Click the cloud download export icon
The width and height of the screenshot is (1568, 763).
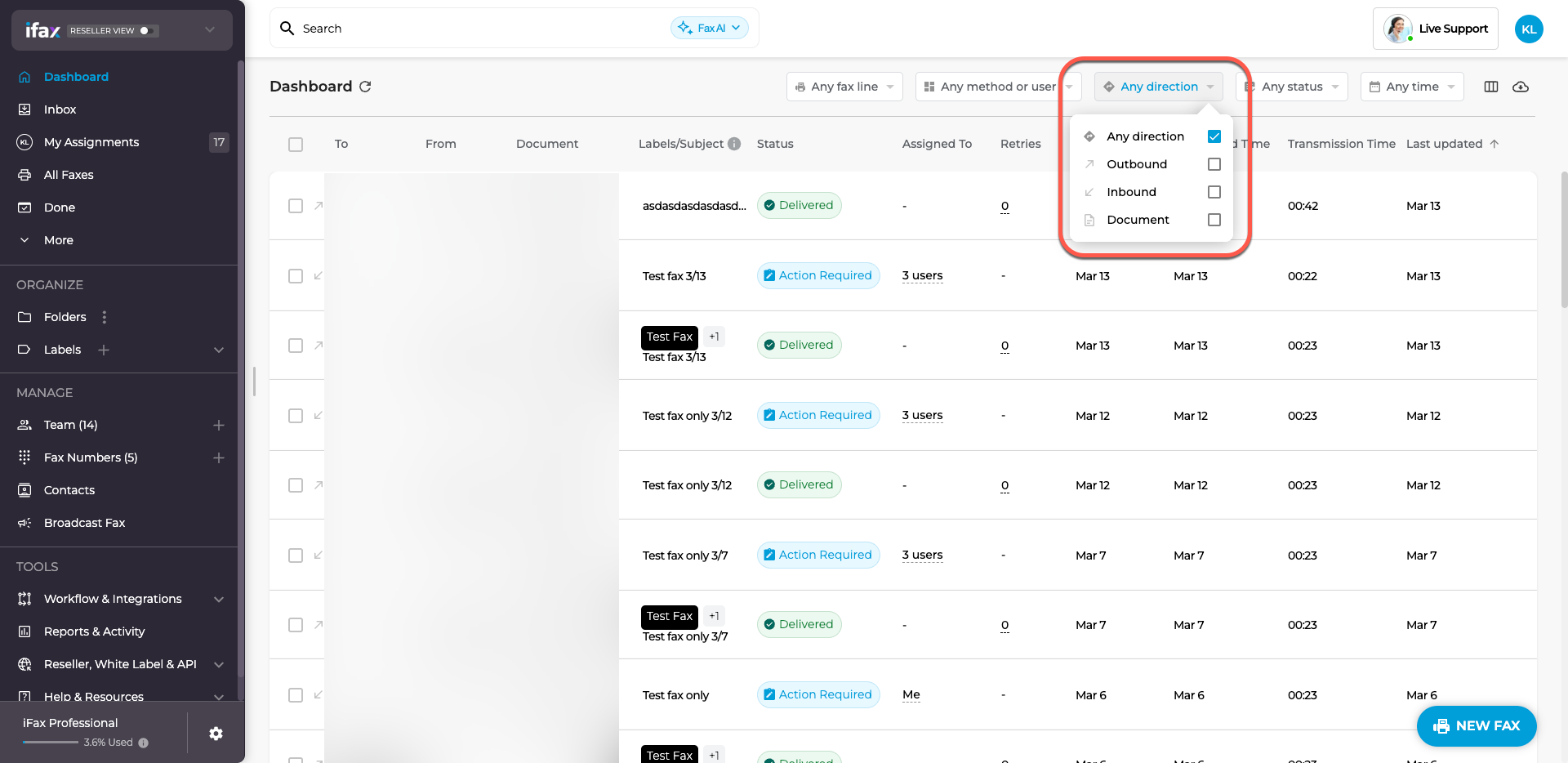1520,87
